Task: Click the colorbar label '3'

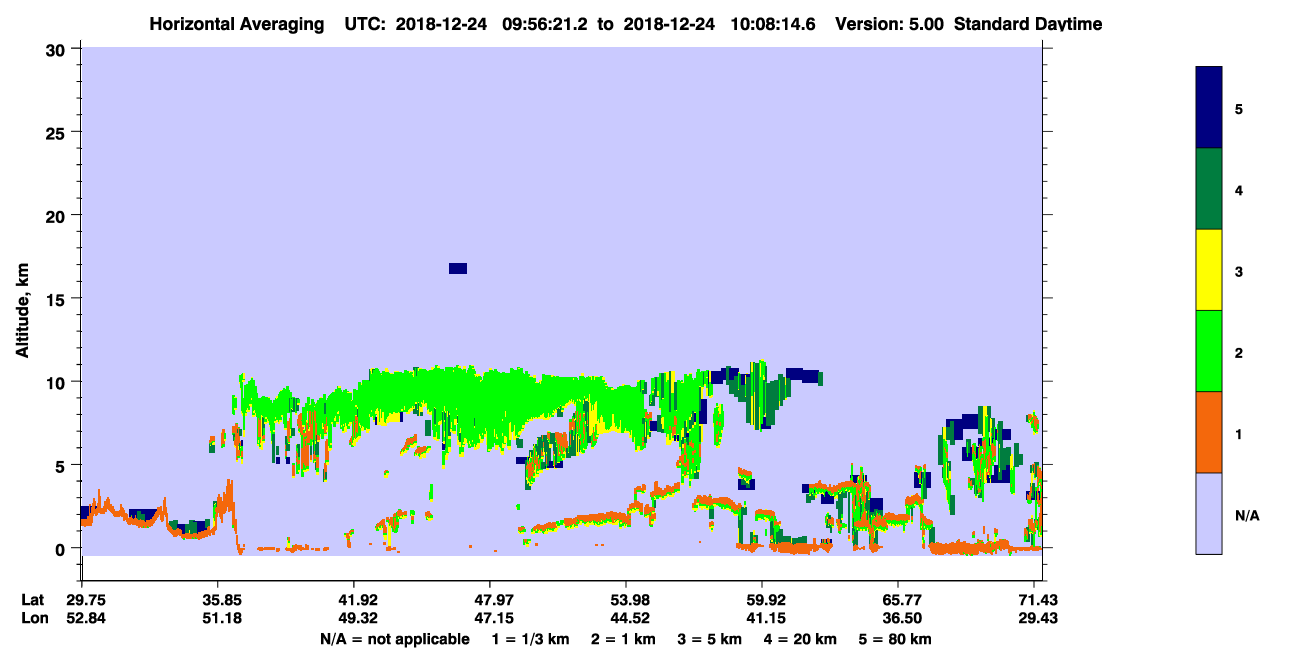Action: coord(1239,271)
